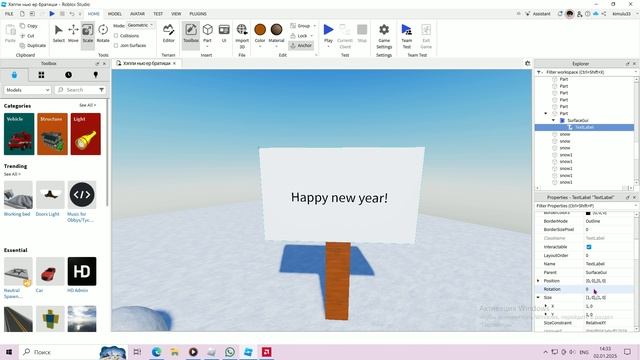Open the Models category dropdown in Toolbox

point(27,90)
